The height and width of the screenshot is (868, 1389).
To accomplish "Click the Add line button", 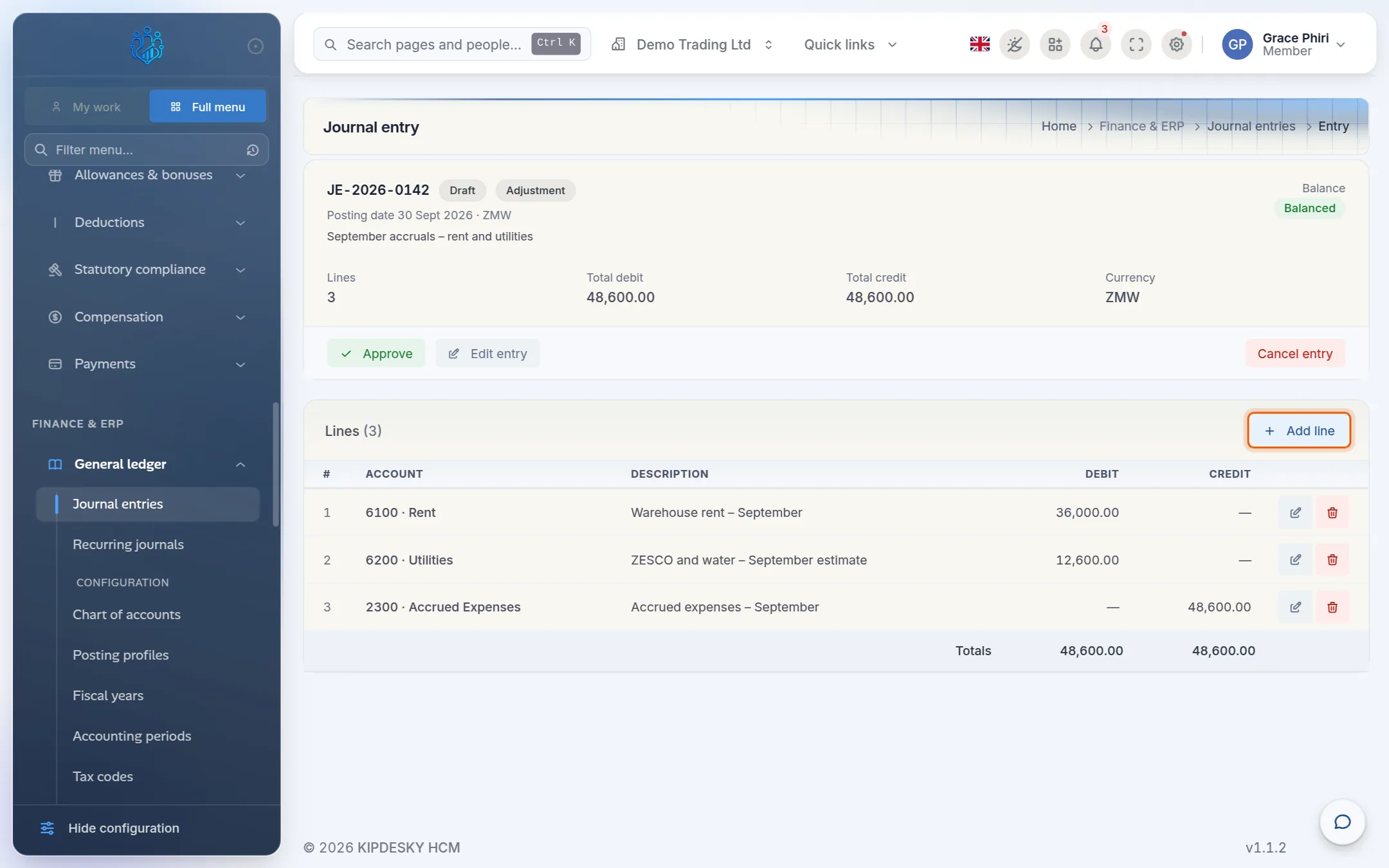I will (1299, 431).
